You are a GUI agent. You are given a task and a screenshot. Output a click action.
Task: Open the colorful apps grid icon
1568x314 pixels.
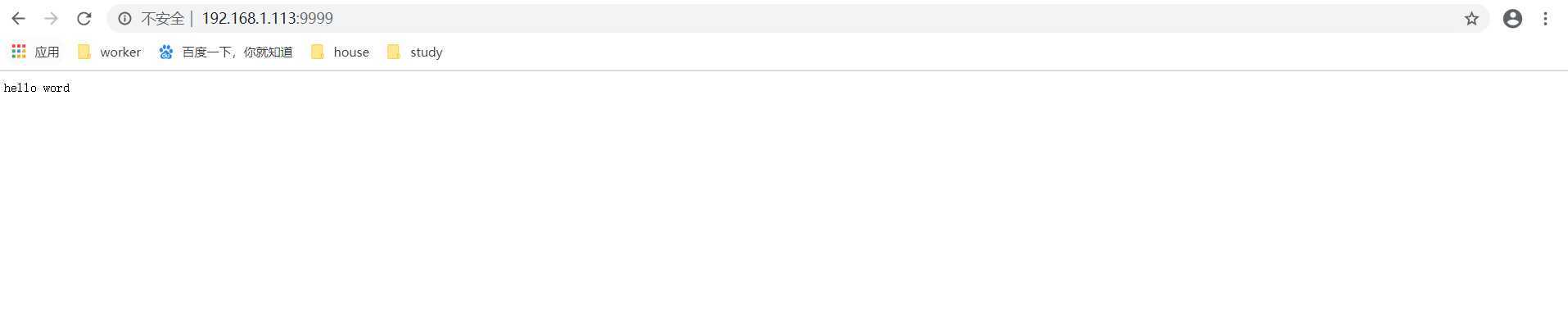pos(19,52)
